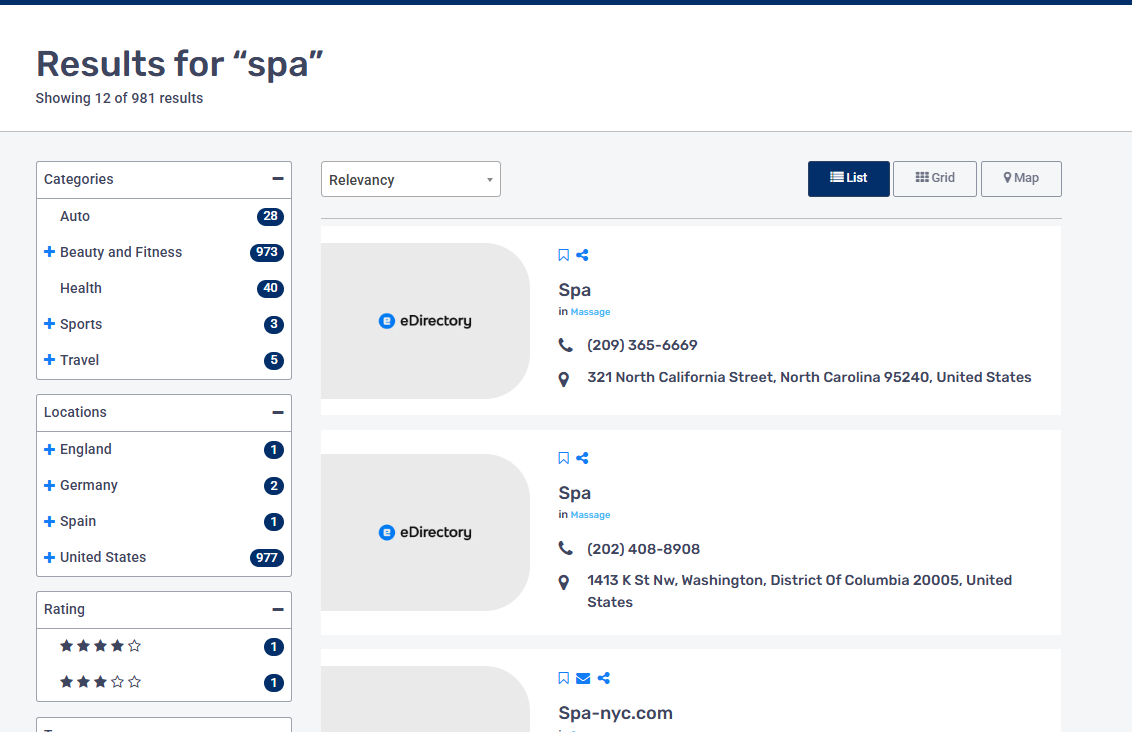Image resolution: width=1132 pixels, height=732 pixels.
Task: Collapse the Rating filter panel
Action: [x=278, y=609]
